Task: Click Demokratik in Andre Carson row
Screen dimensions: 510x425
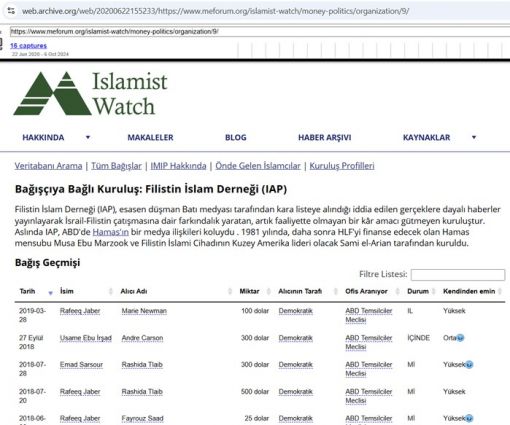Action: pyautogui.click(x=296, y=338)
